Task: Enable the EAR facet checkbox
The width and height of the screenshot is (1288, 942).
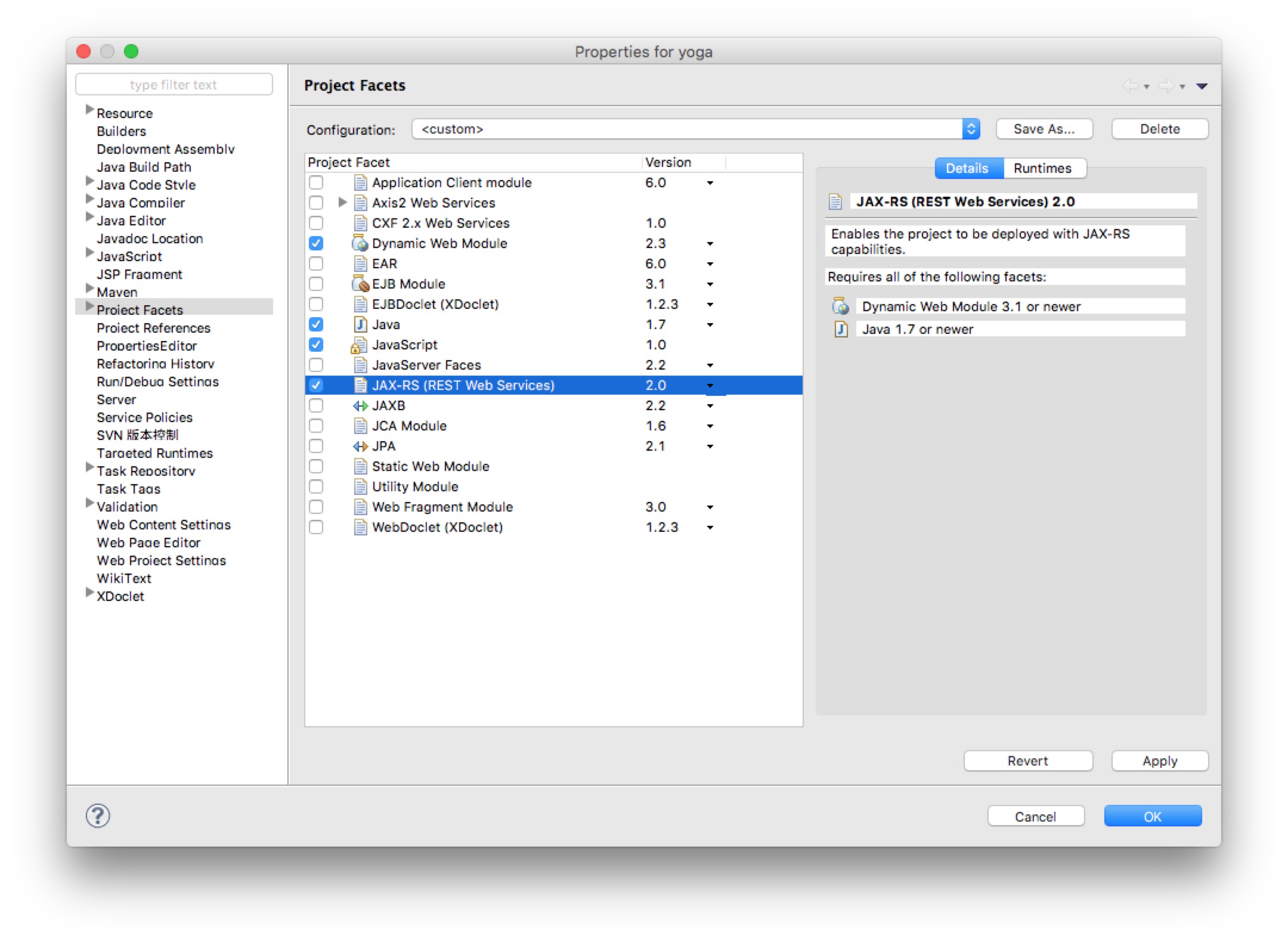Action: click(316, 264)
